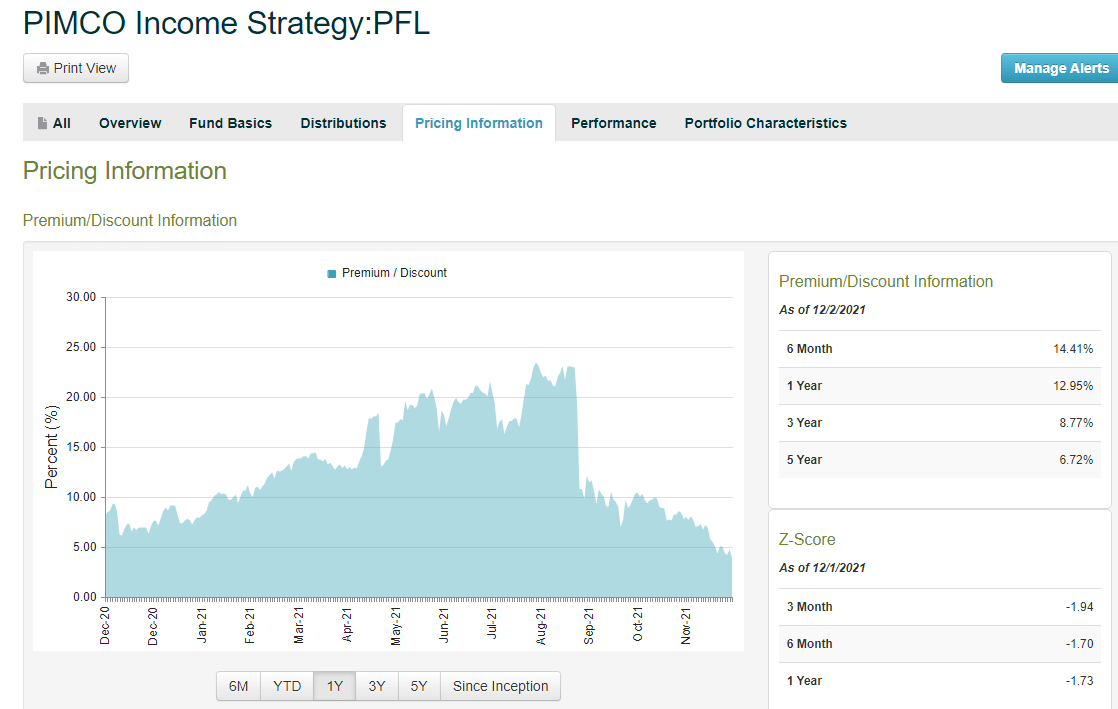Screen dimensions: 1118x709
Task: Click the Aug-21 peak in the chart area
Action: tap(536, 365)
